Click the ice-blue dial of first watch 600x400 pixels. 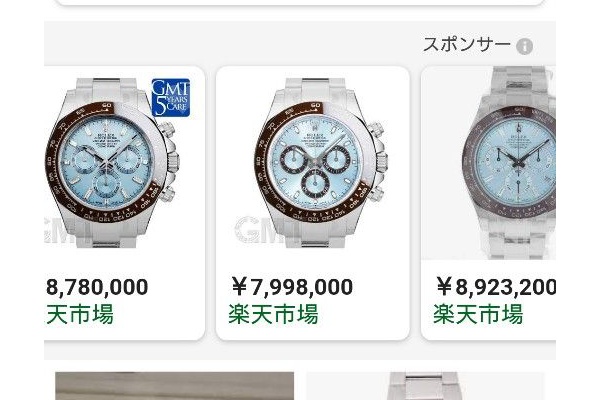pos(106,162)
